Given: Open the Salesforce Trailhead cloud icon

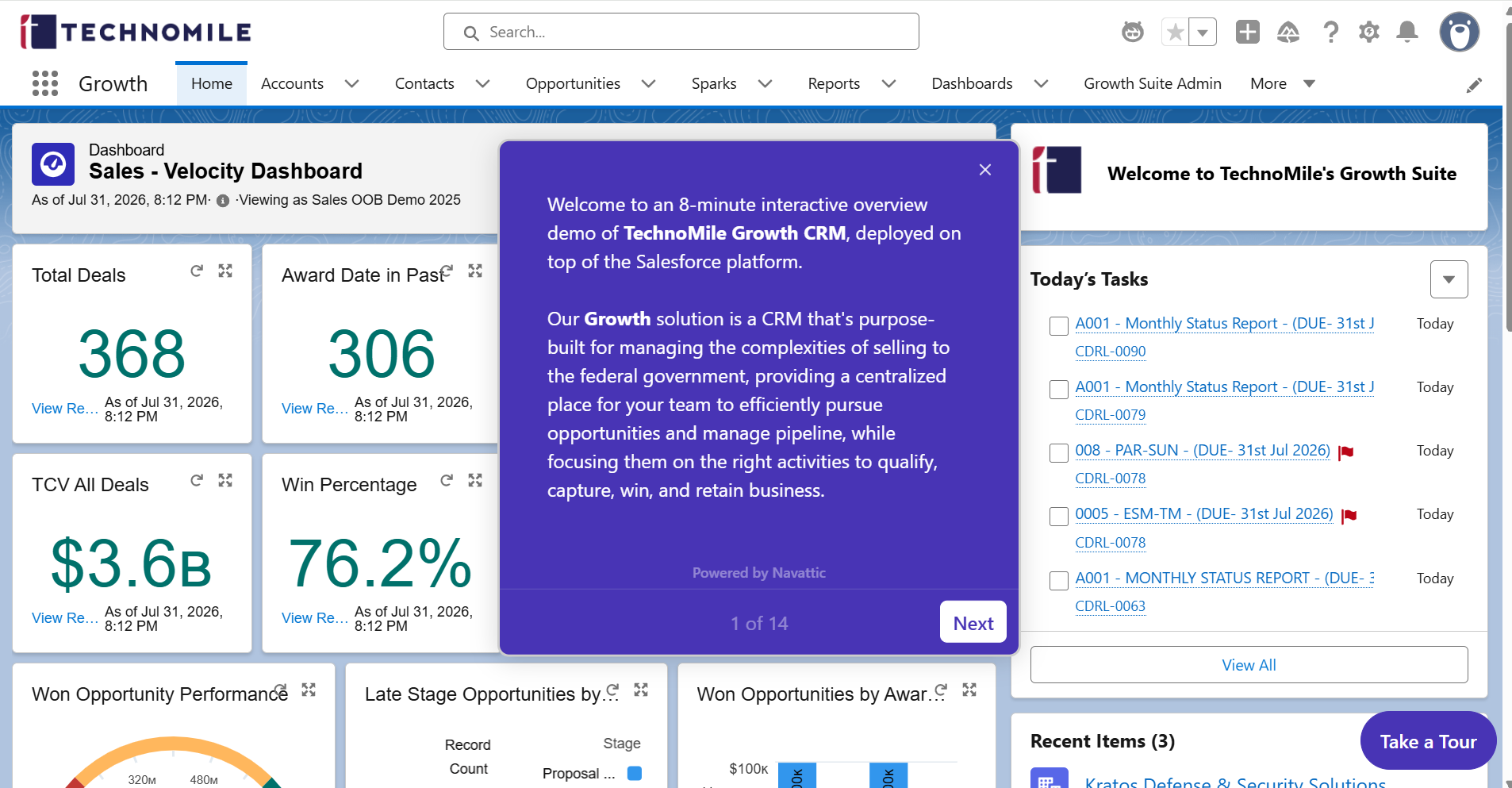Looking at the screenshot, I should click(1288, 32).
